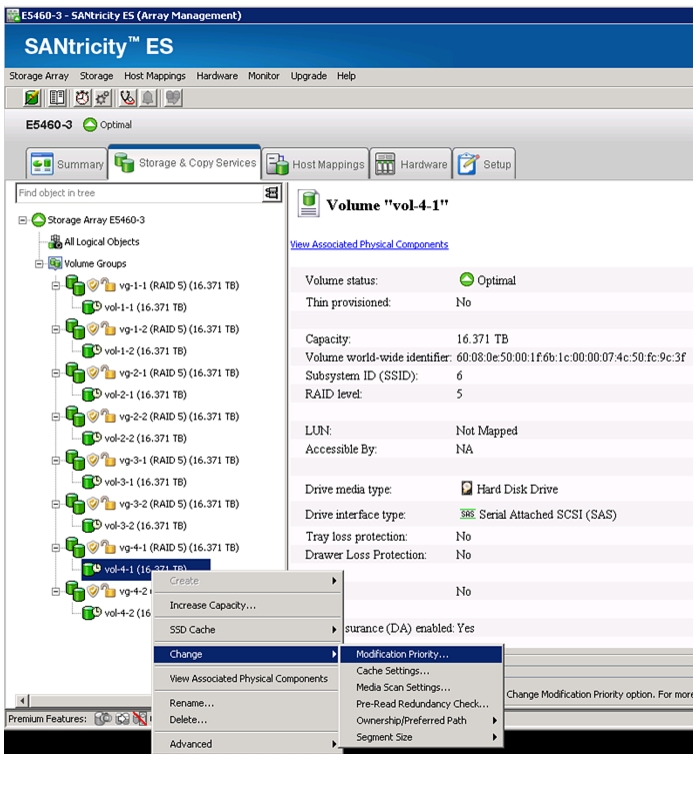
Task: Choose Rename from context menu
Action: (x=247, y=703)
